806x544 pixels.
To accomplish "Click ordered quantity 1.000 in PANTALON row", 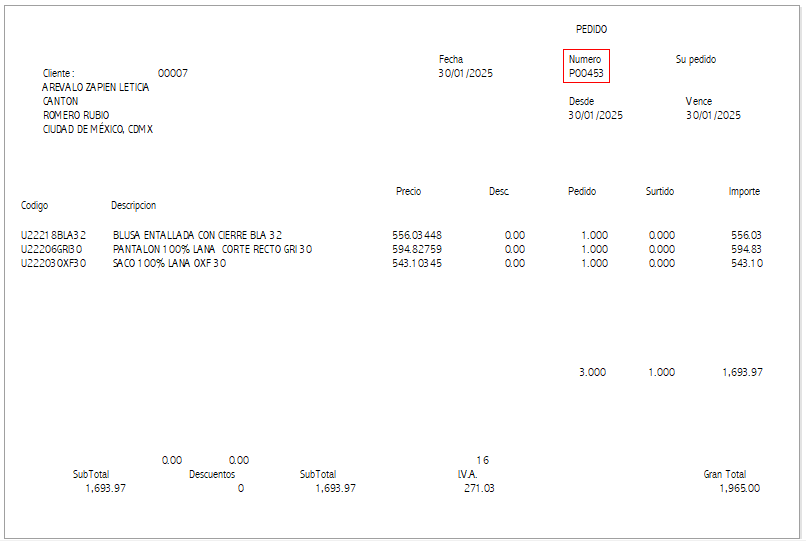I will [595, 249].
